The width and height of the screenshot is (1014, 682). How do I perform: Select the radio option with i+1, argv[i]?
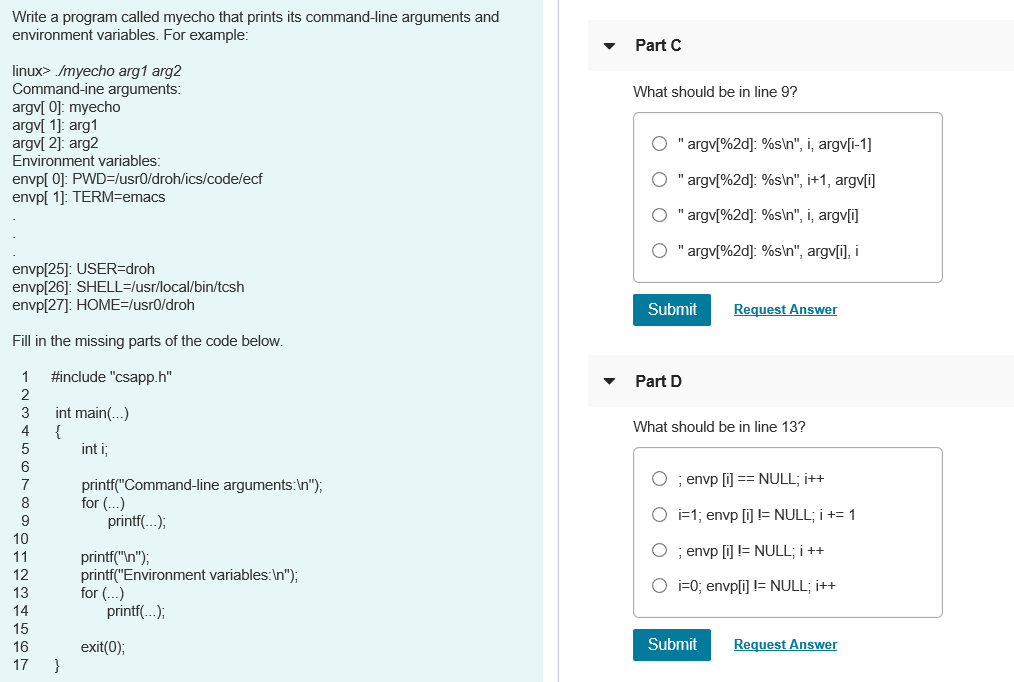[x=659, y=179]
